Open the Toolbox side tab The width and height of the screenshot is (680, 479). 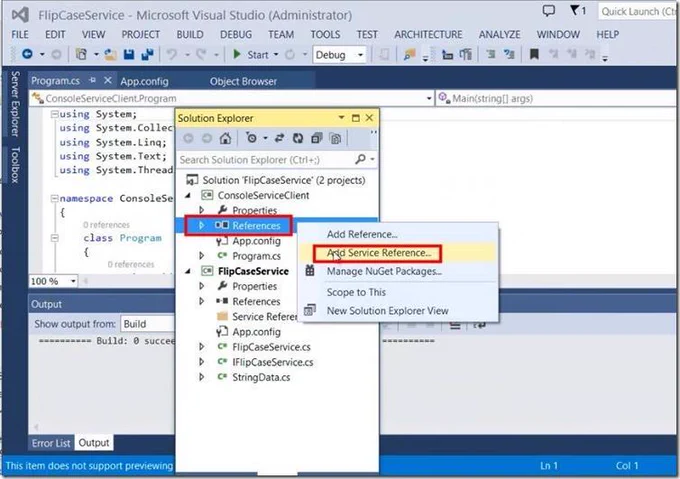pyautogui.click(x=15, y=165)
